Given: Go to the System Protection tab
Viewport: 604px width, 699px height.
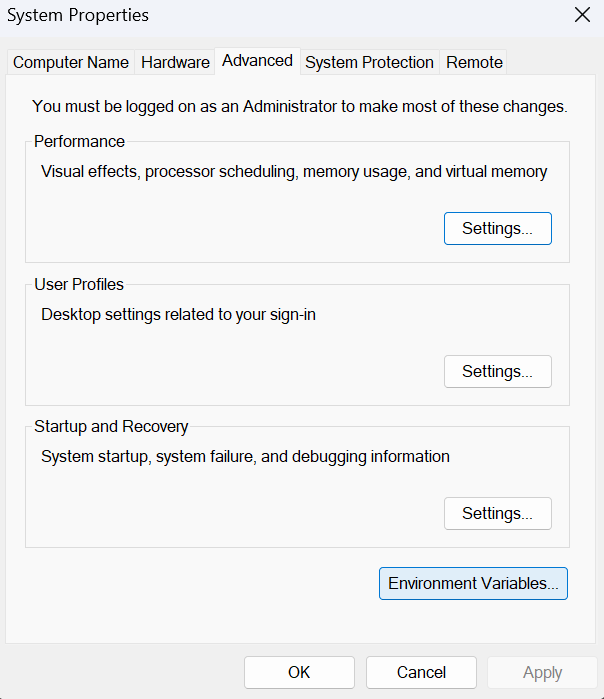Looking at the screenshot, I should [369, 62].
